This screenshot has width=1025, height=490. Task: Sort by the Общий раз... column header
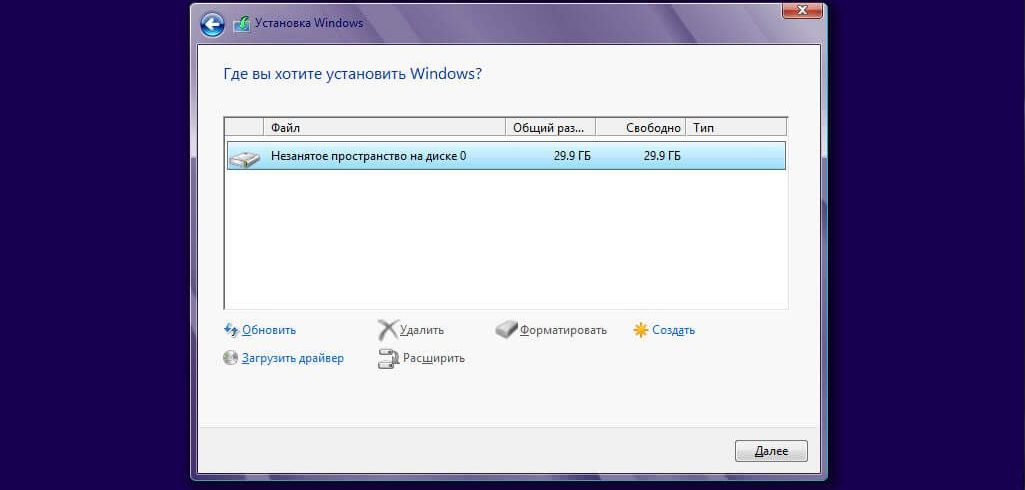(x=550, y=127)
